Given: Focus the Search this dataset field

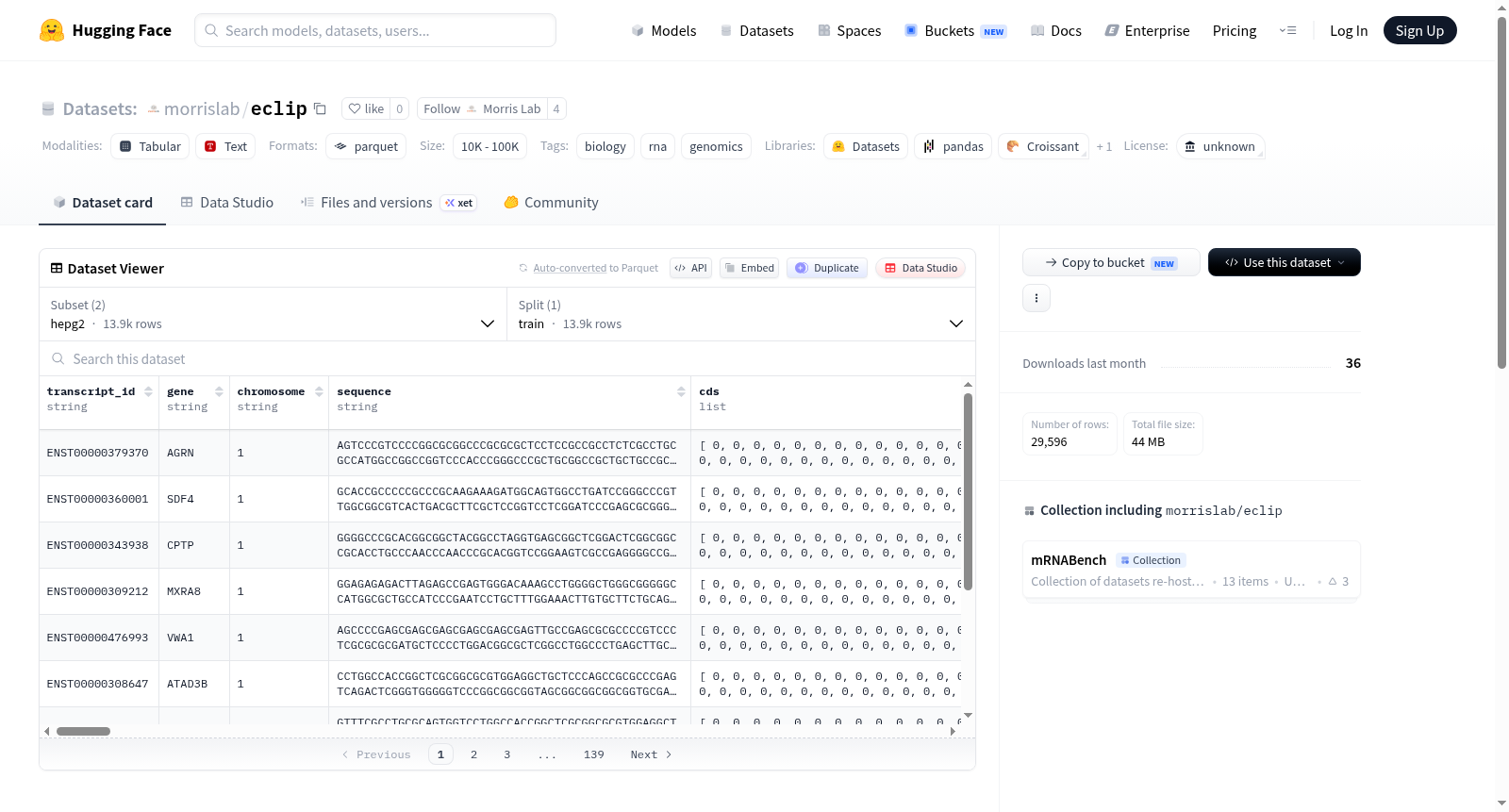Looking at the screenshot, I should pyautogui.click(x=507, y=358).
